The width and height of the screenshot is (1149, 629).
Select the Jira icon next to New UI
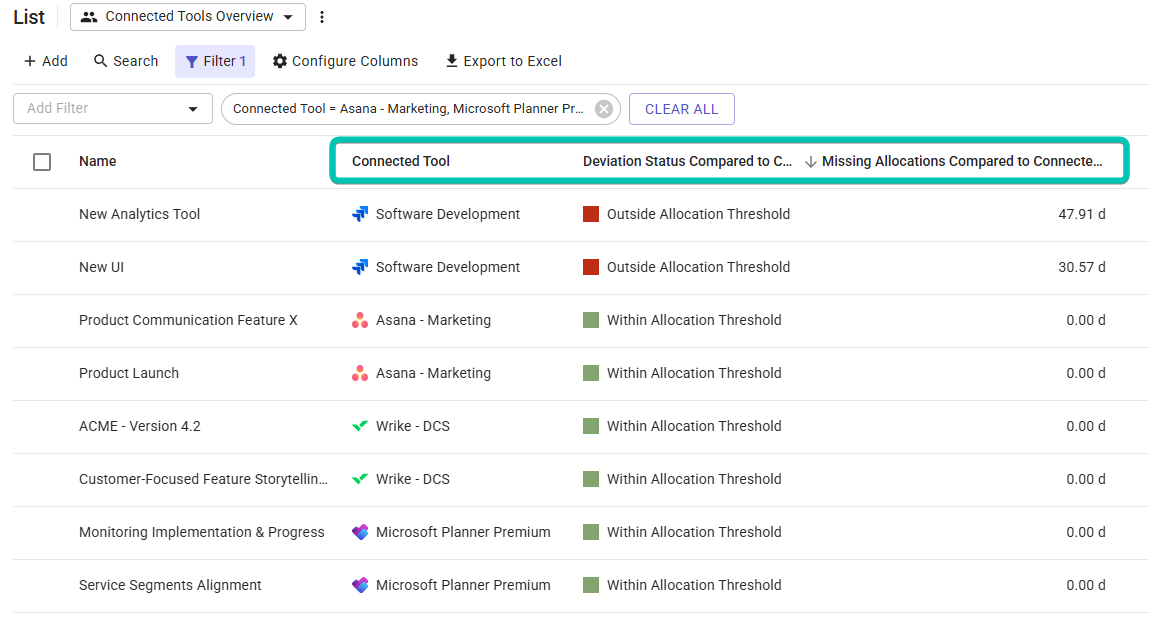point(360,267)
